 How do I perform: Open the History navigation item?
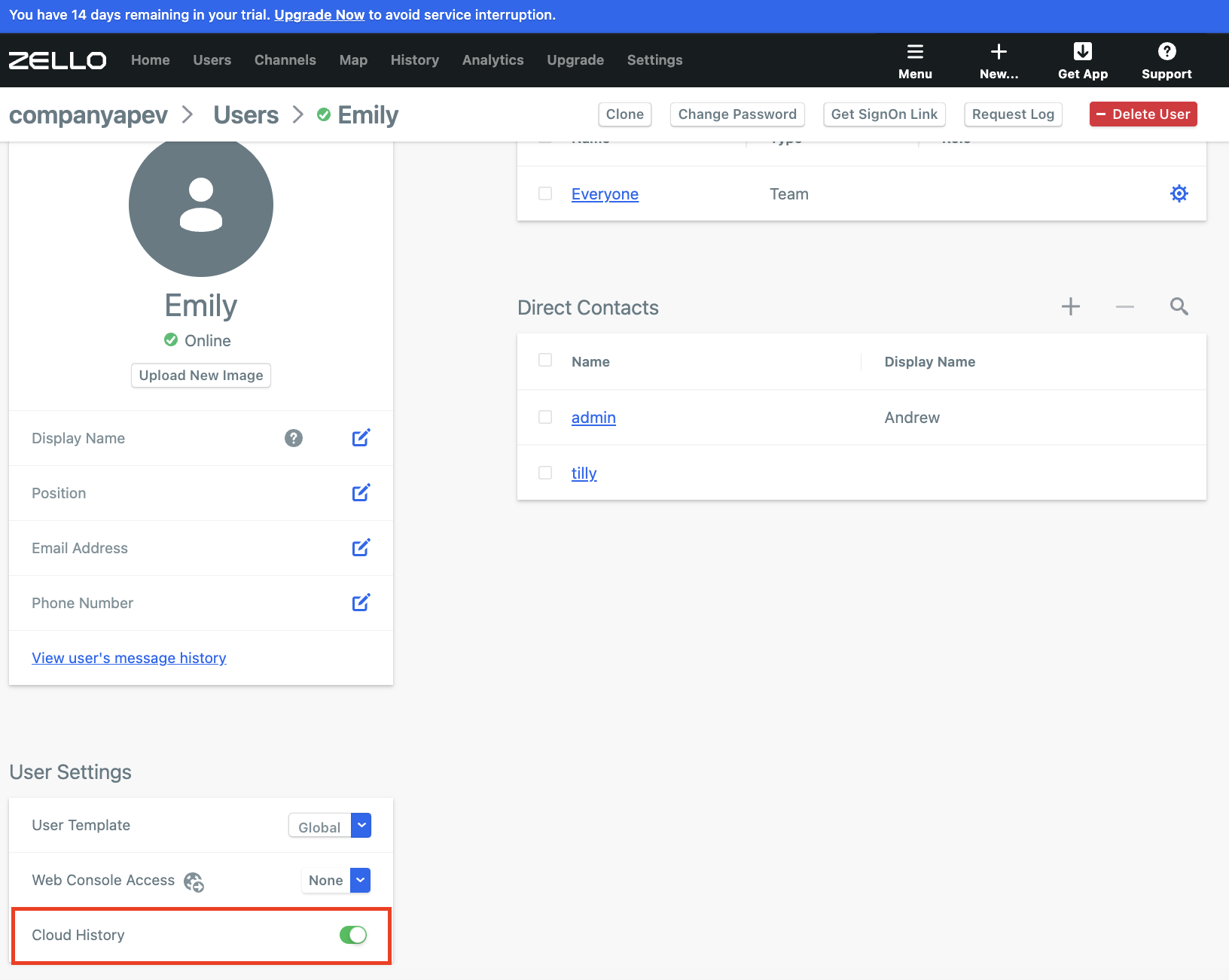click(415, 60)
